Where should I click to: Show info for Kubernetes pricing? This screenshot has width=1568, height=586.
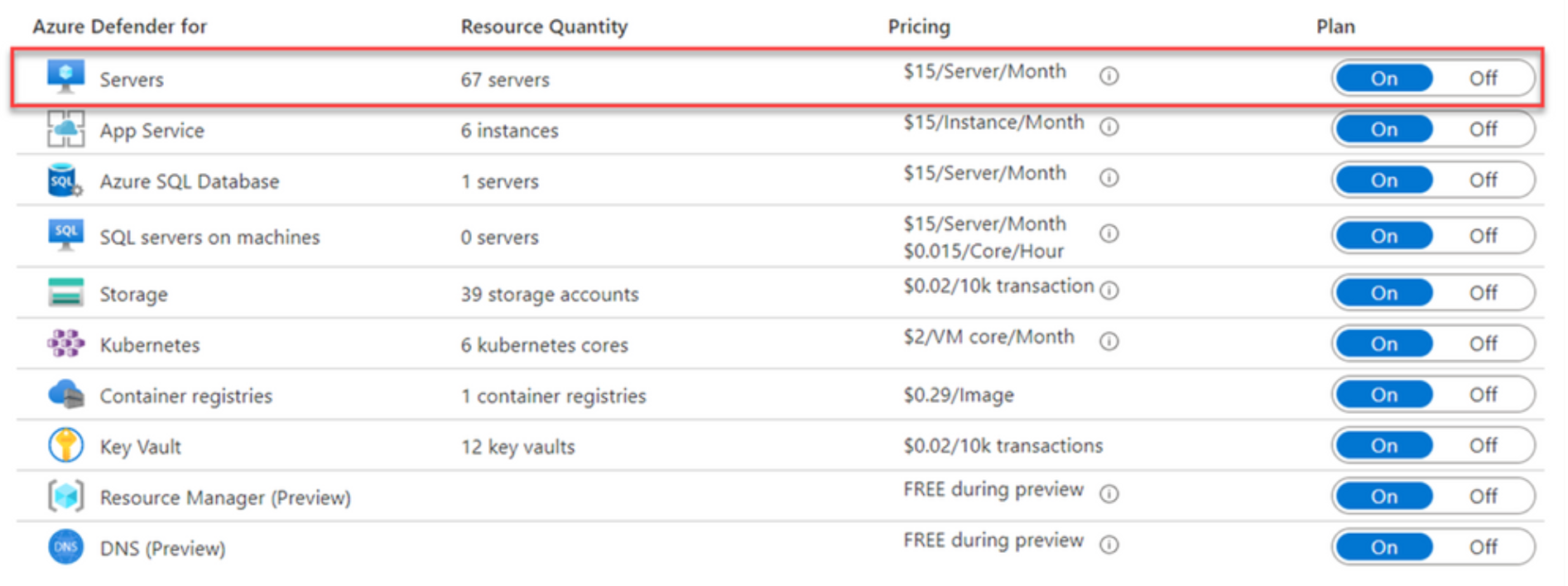1109,341
